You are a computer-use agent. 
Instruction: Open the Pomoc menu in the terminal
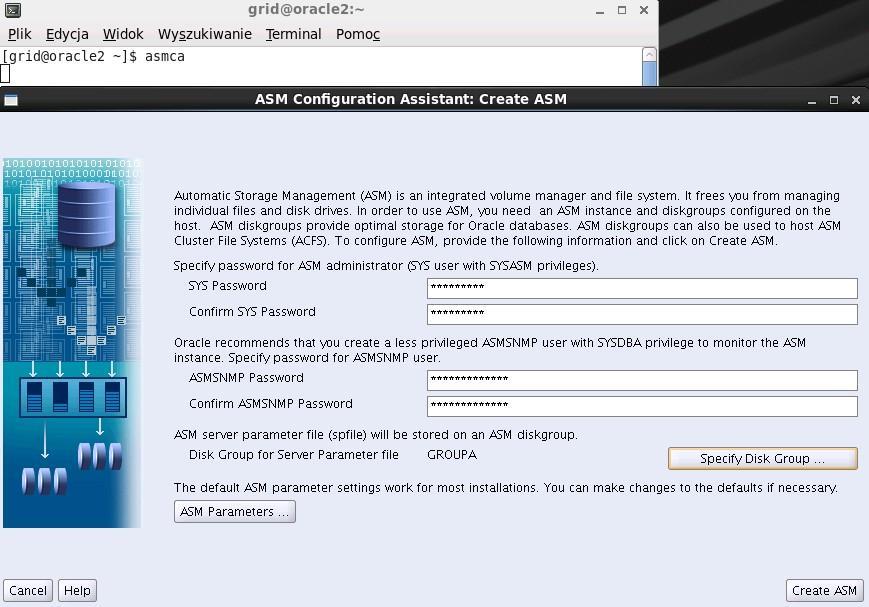[357, 34]
